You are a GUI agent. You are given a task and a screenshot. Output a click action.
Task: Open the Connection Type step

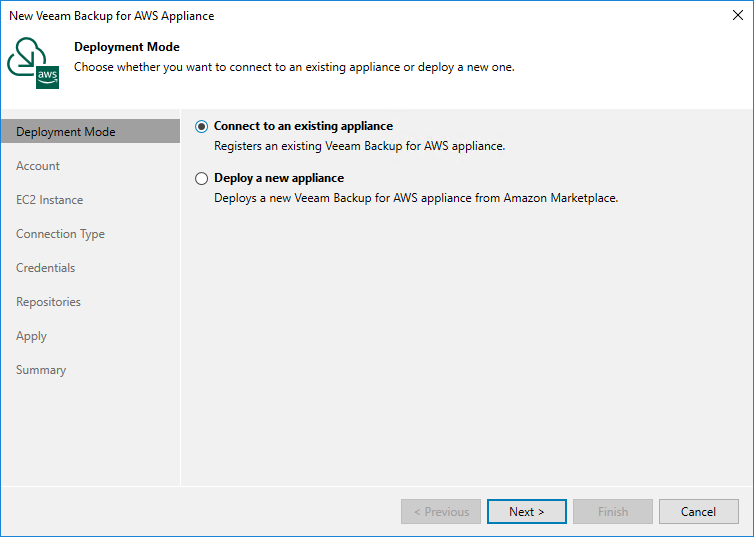click(60, 234)
